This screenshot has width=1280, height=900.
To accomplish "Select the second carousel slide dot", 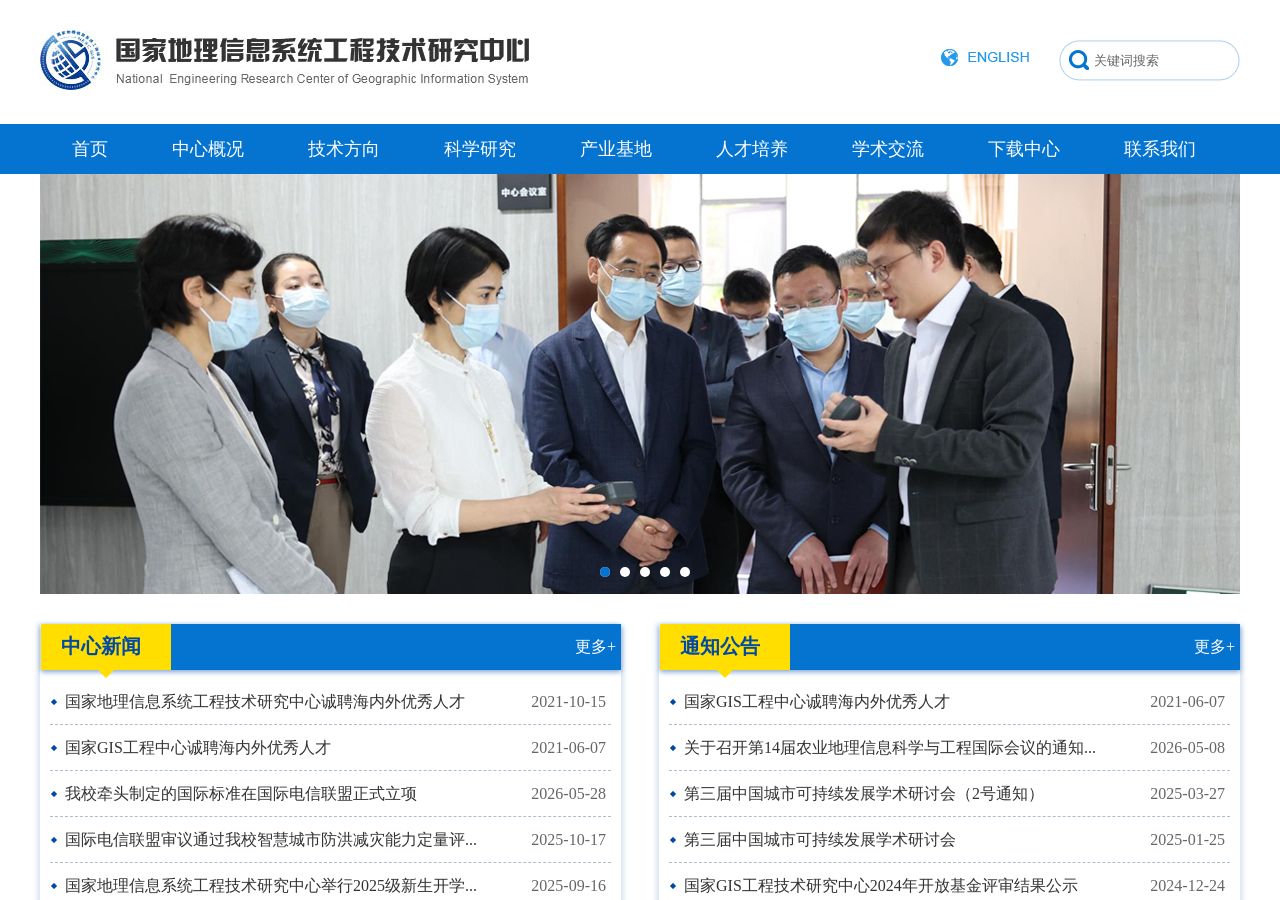I will [x=625, y=572].
